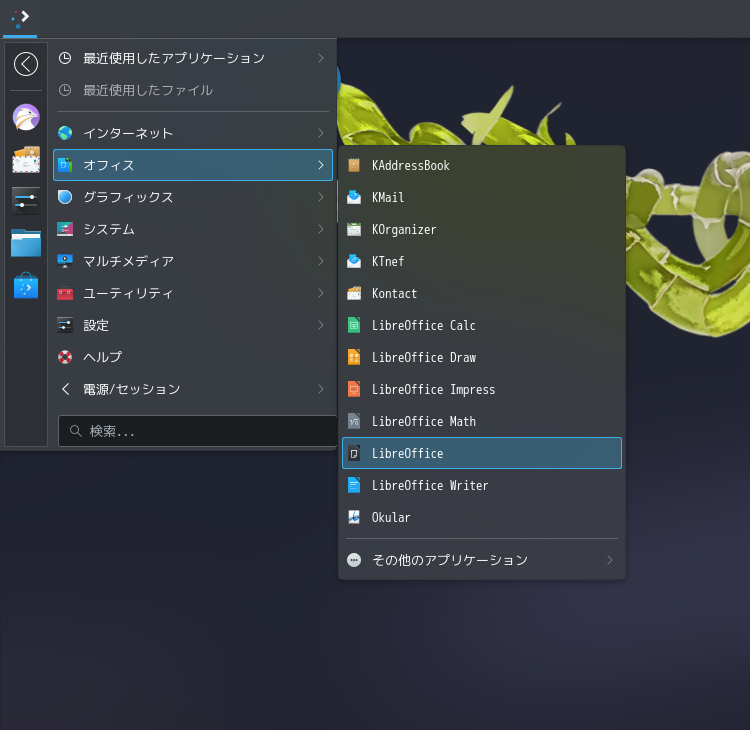
Task: Open the Discover store bag icon
Action: (x=26, y=286)
